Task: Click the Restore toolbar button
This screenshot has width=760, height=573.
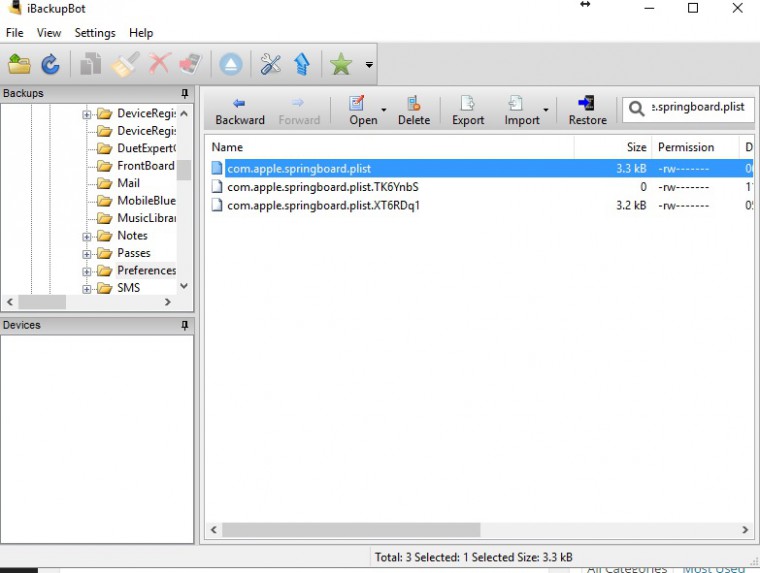Action: [x=587, y=110]
